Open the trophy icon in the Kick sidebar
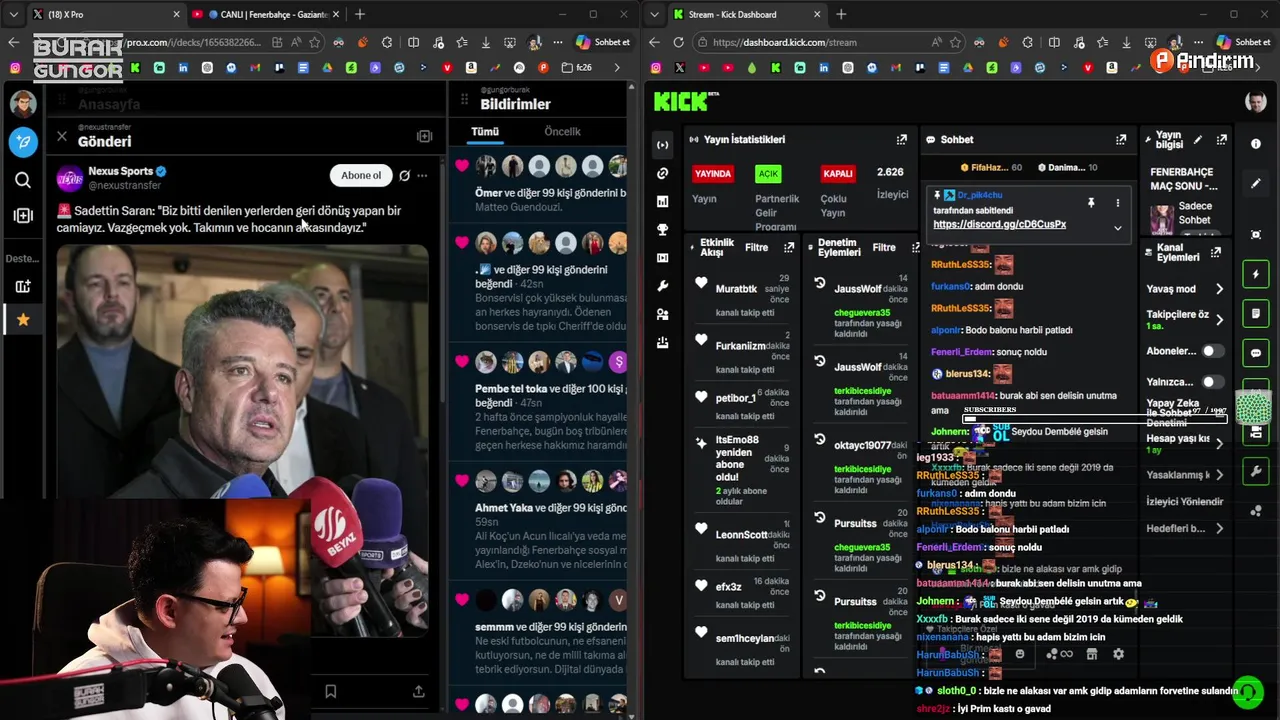Image resolution: width=1280 pixels, height=720 pixels. pyautogui.click(x=662, y=229)
